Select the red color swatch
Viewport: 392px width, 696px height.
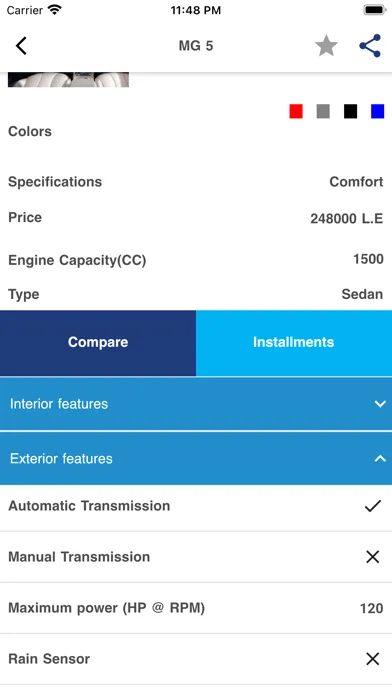296,111
